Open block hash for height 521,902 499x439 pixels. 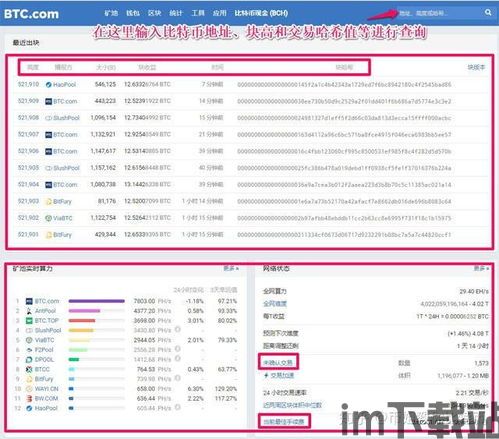[344, 218]
